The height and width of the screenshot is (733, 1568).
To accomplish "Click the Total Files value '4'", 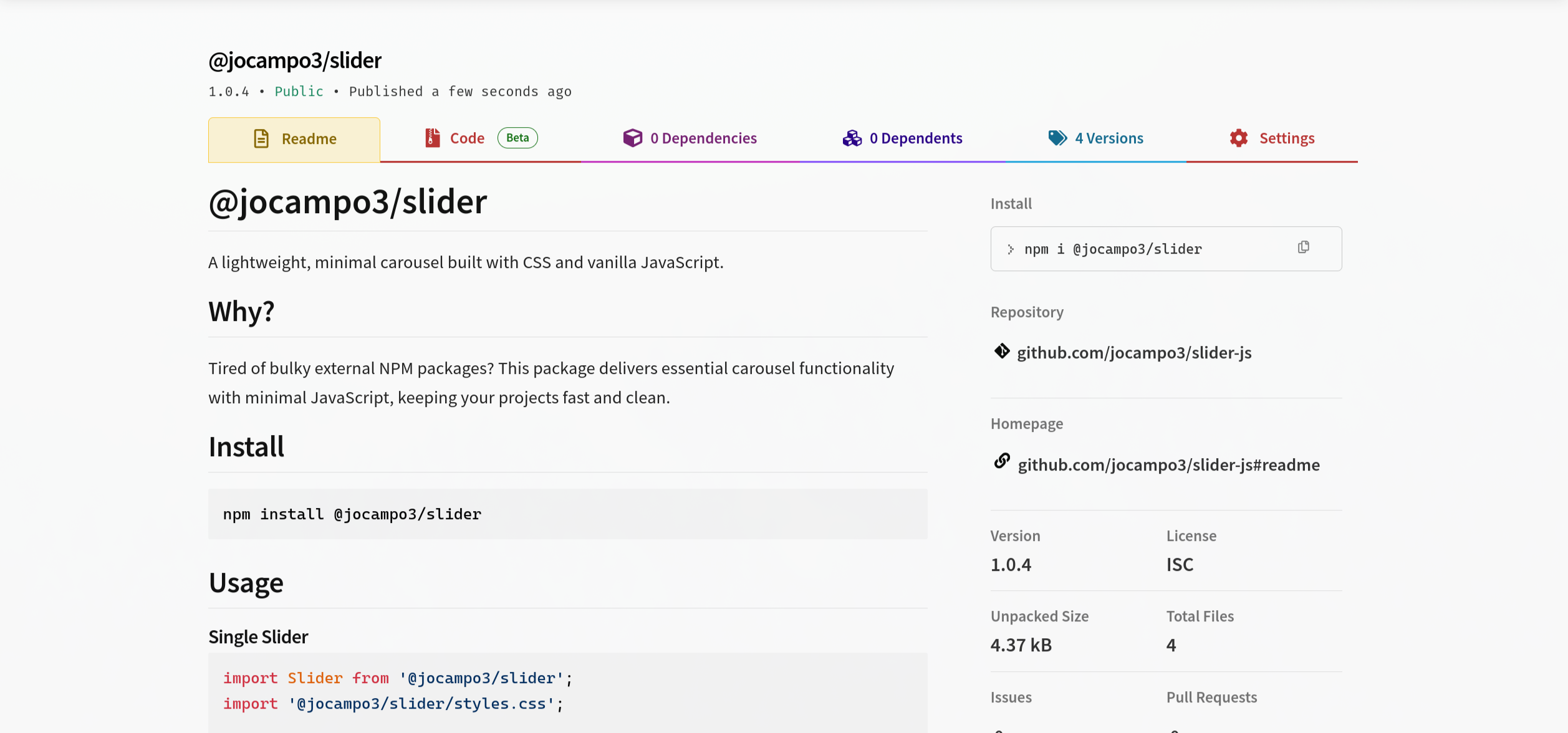I will [1171, 645].
